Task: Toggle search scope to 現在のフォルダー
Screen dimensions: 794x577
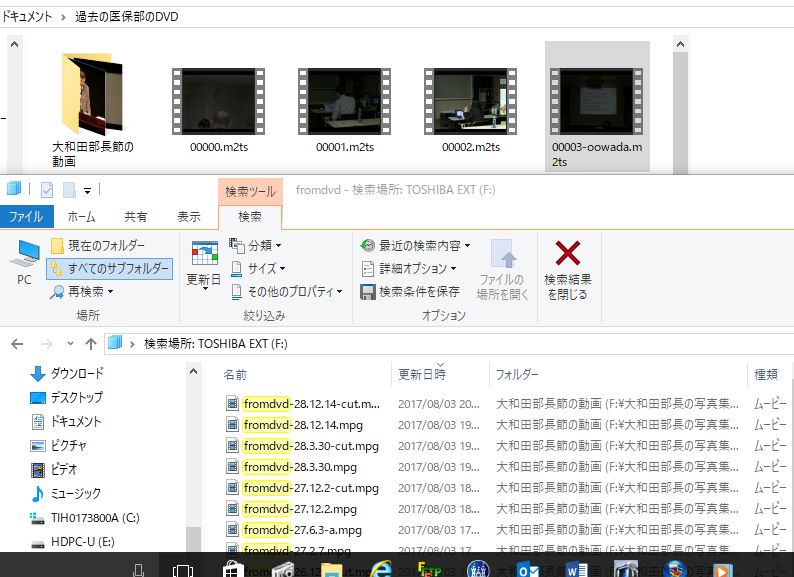Action: (98, 246)
